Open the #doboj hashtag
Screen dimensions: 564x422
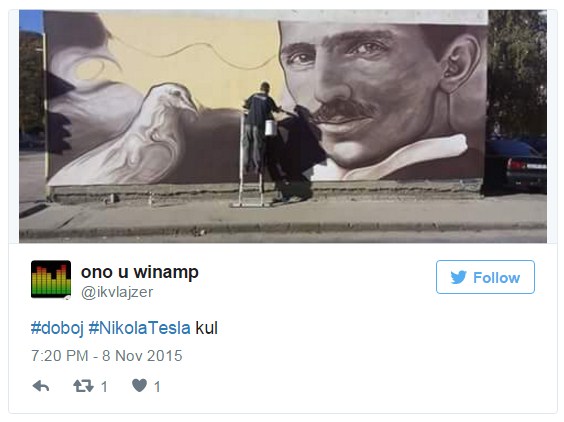(x=57, y=328)
